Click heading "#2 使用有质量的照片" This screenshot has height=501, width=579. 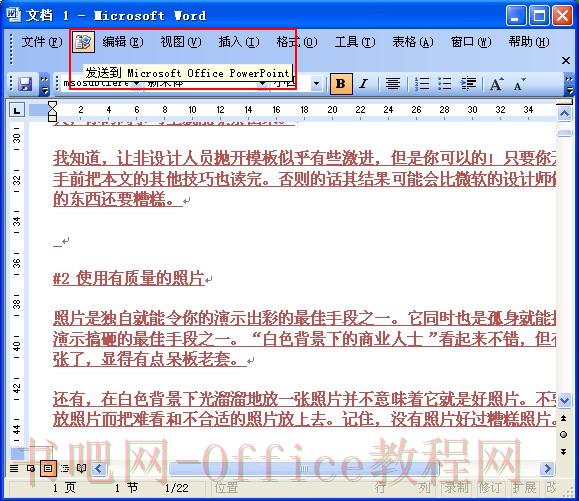coord(129,278)
